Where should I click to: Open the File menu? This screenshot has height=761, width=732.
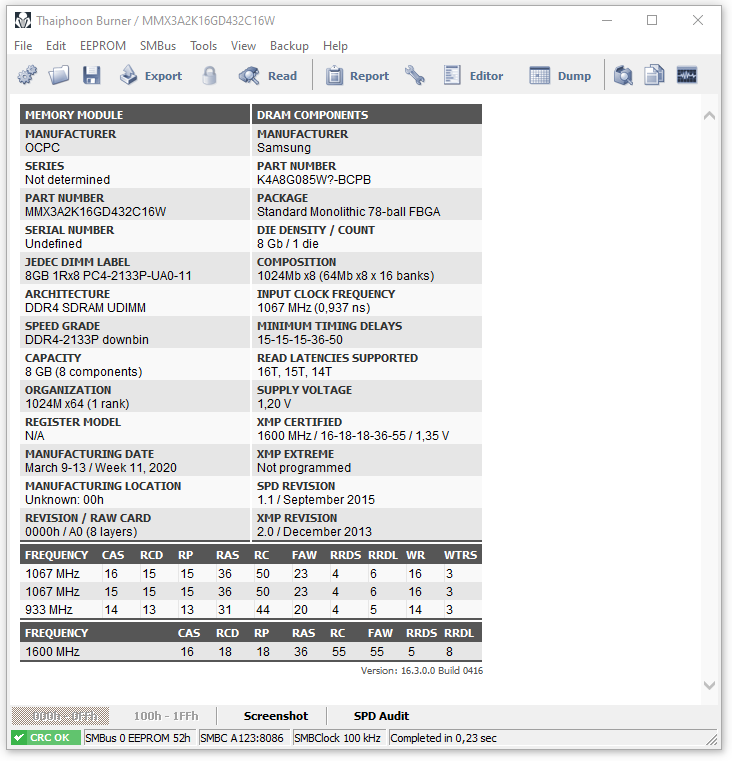click(23, 46)
